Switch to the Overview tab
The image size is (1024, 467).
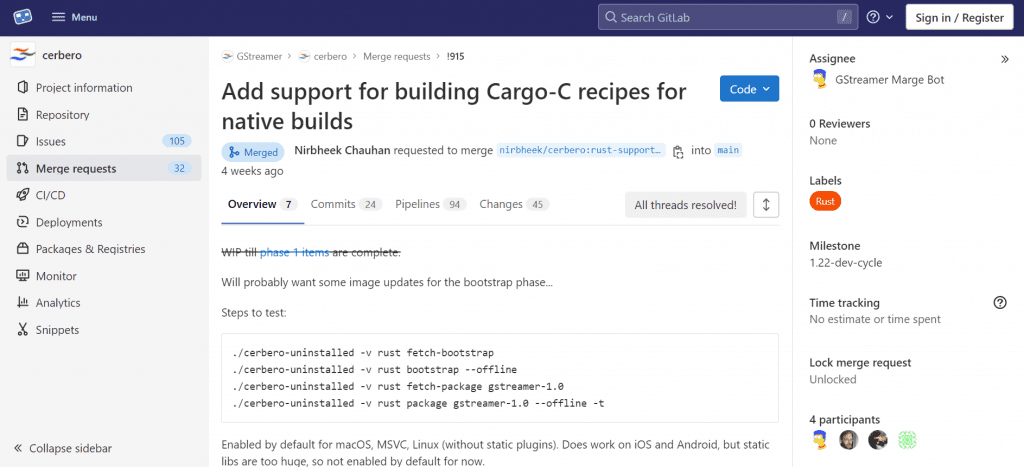(263, 204)
